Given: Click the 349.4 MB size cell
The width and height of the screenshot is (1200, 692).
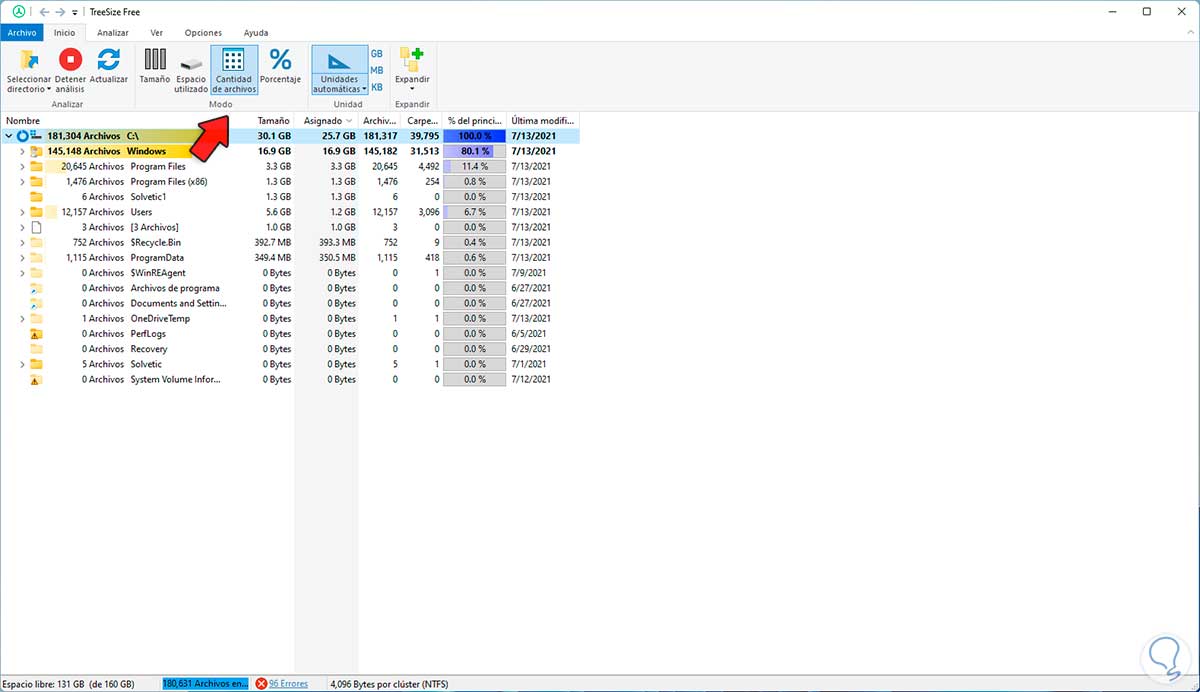Looking at the screenshot, I should tap(272, 258).
